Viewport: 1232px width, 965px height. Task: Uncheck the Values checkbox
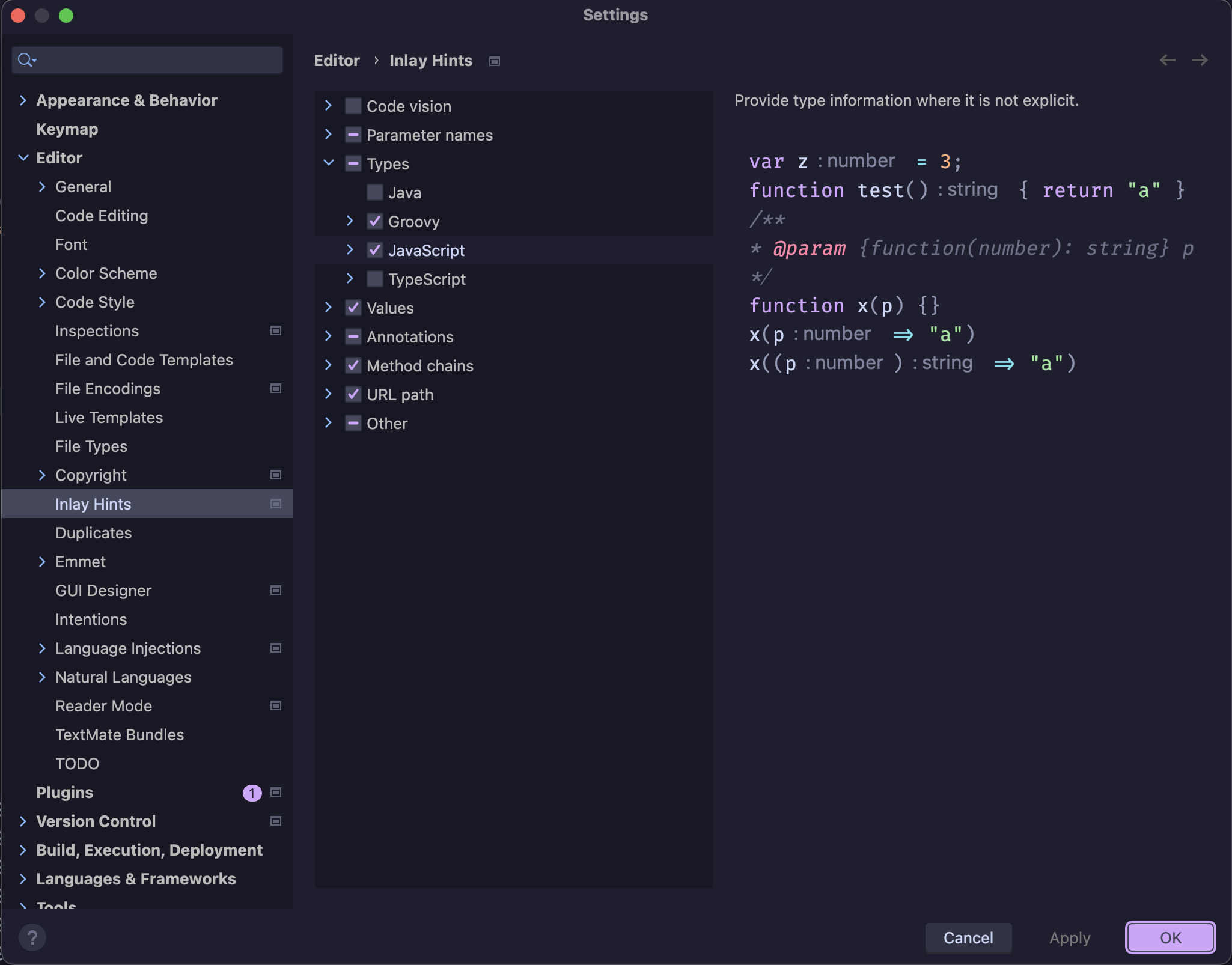353,308
